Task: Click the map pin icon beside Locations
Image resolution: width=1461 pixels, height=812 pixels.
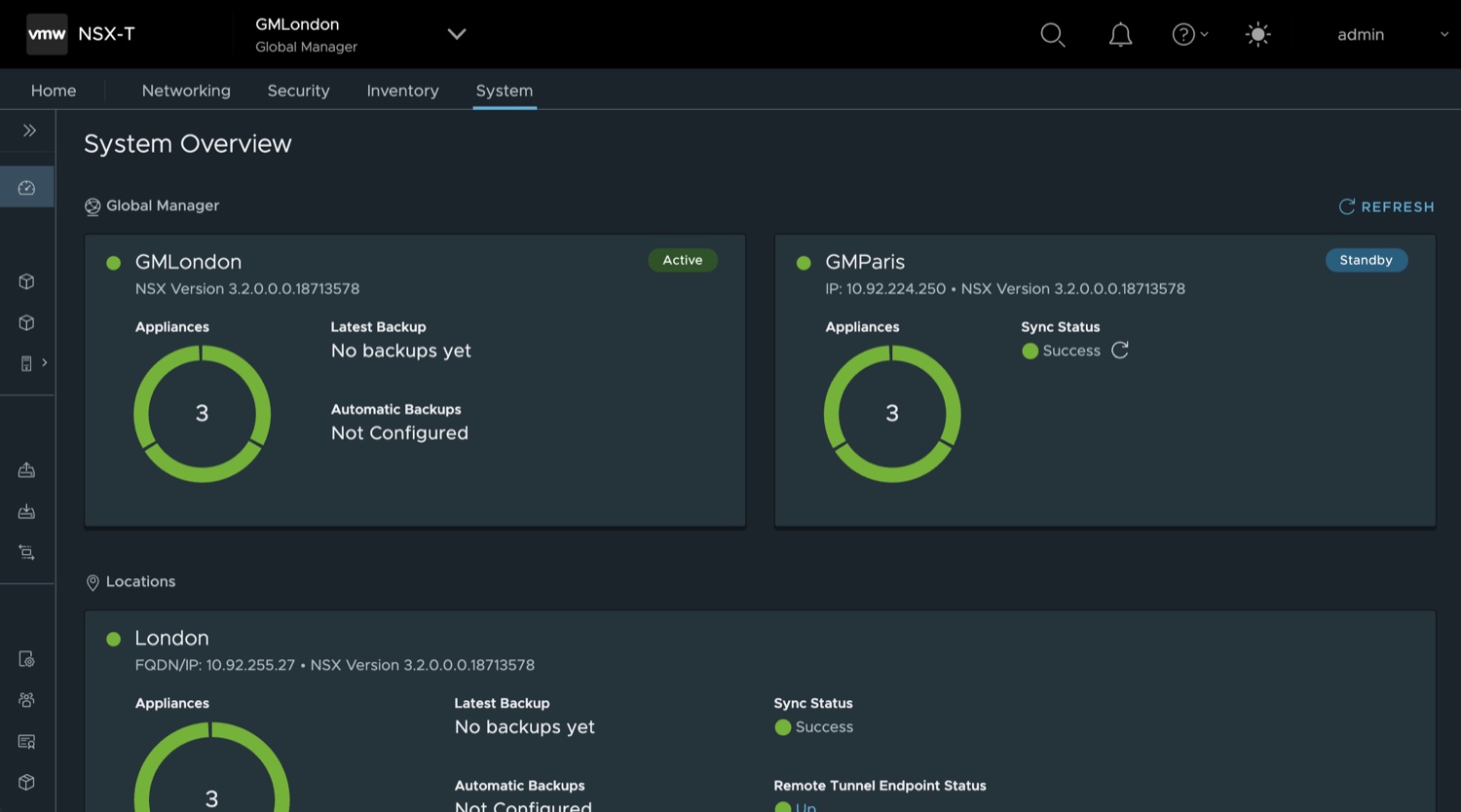Action: pos(93,582)
